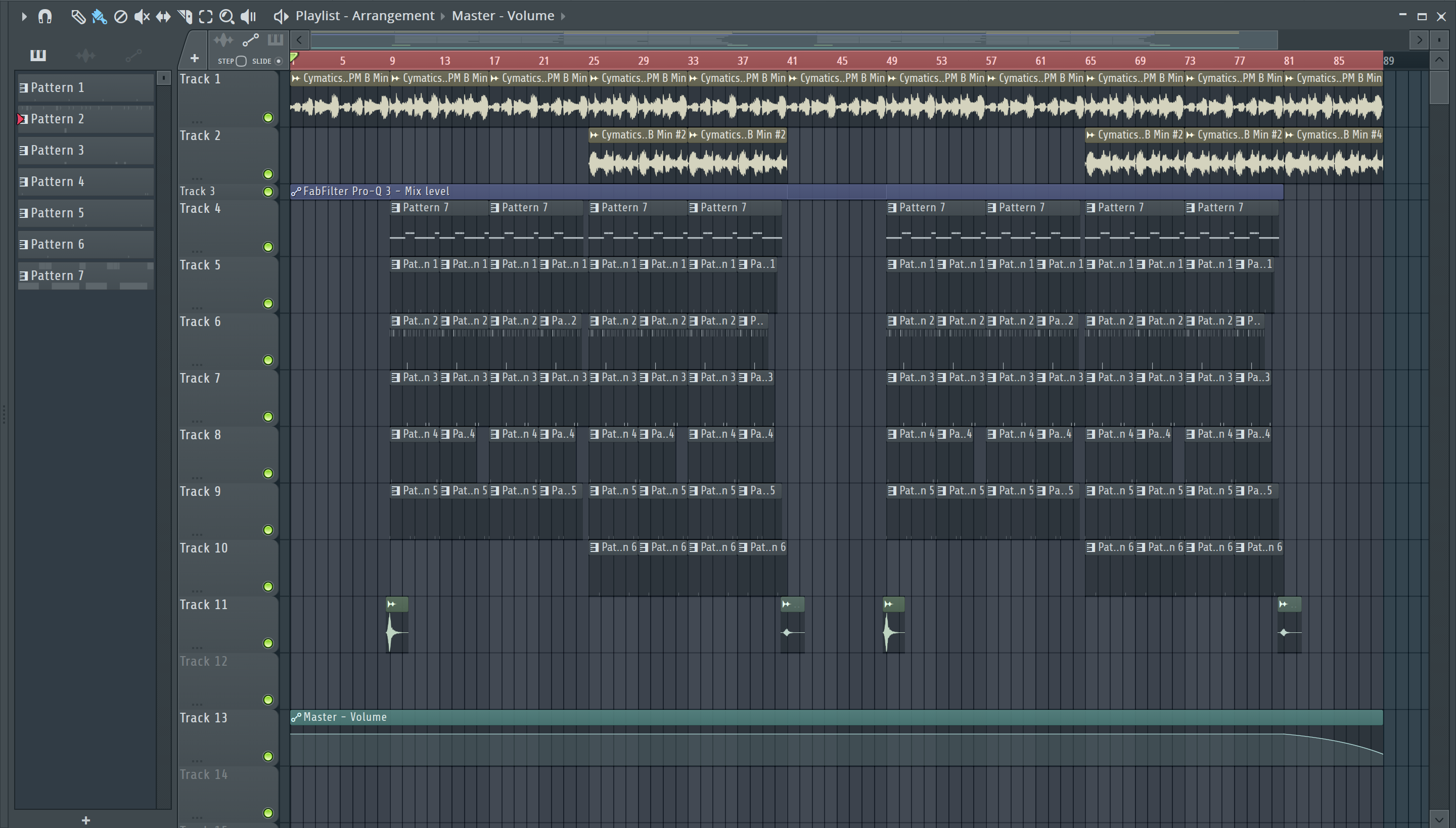This screenshot has width=1456, height=828.
Task: Click bar 25 on the timeline ruler
Action: pos(594,61)
